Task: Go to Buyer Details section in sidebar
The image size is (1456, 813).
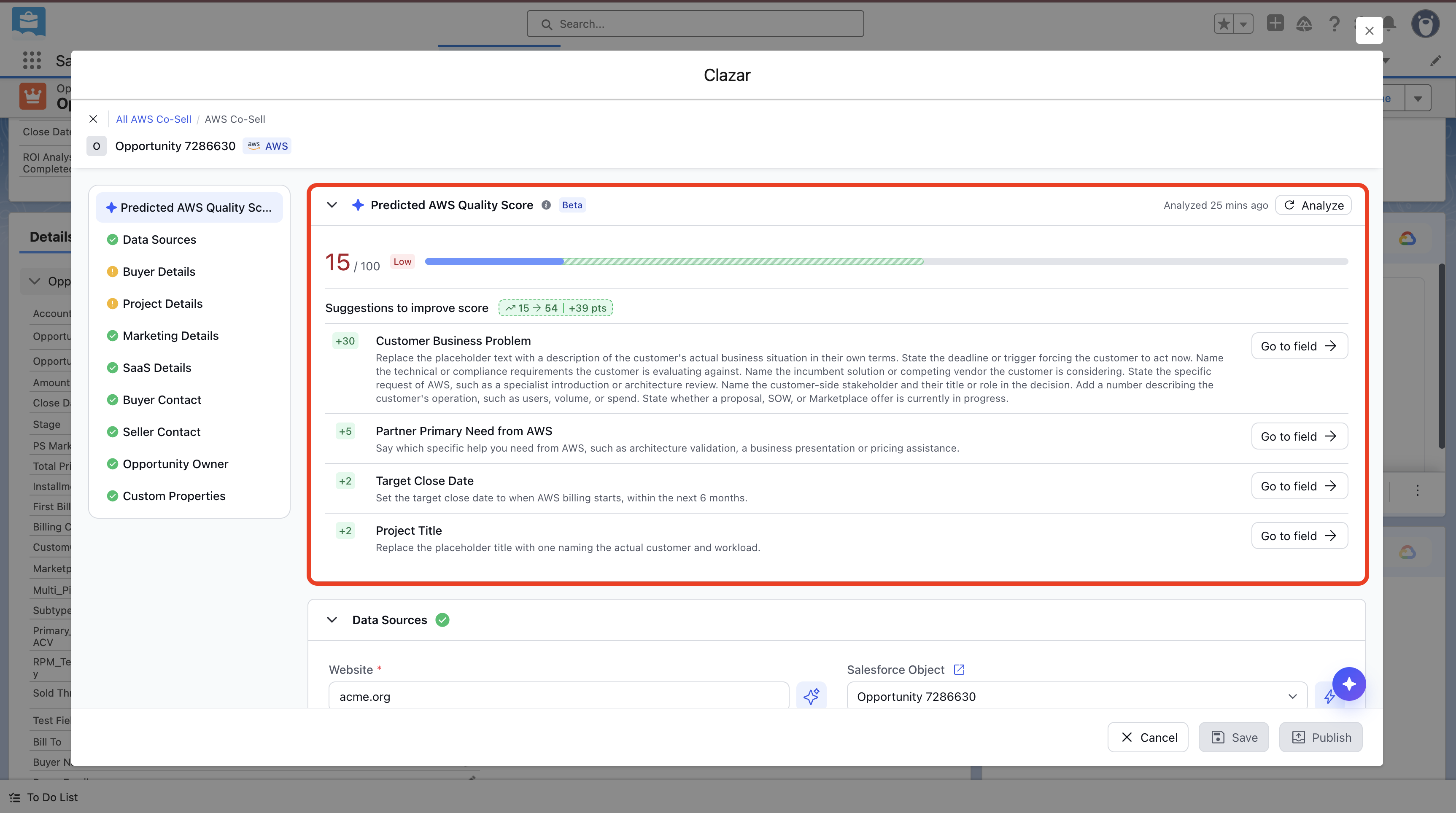Action: click(x=159, y=272)
